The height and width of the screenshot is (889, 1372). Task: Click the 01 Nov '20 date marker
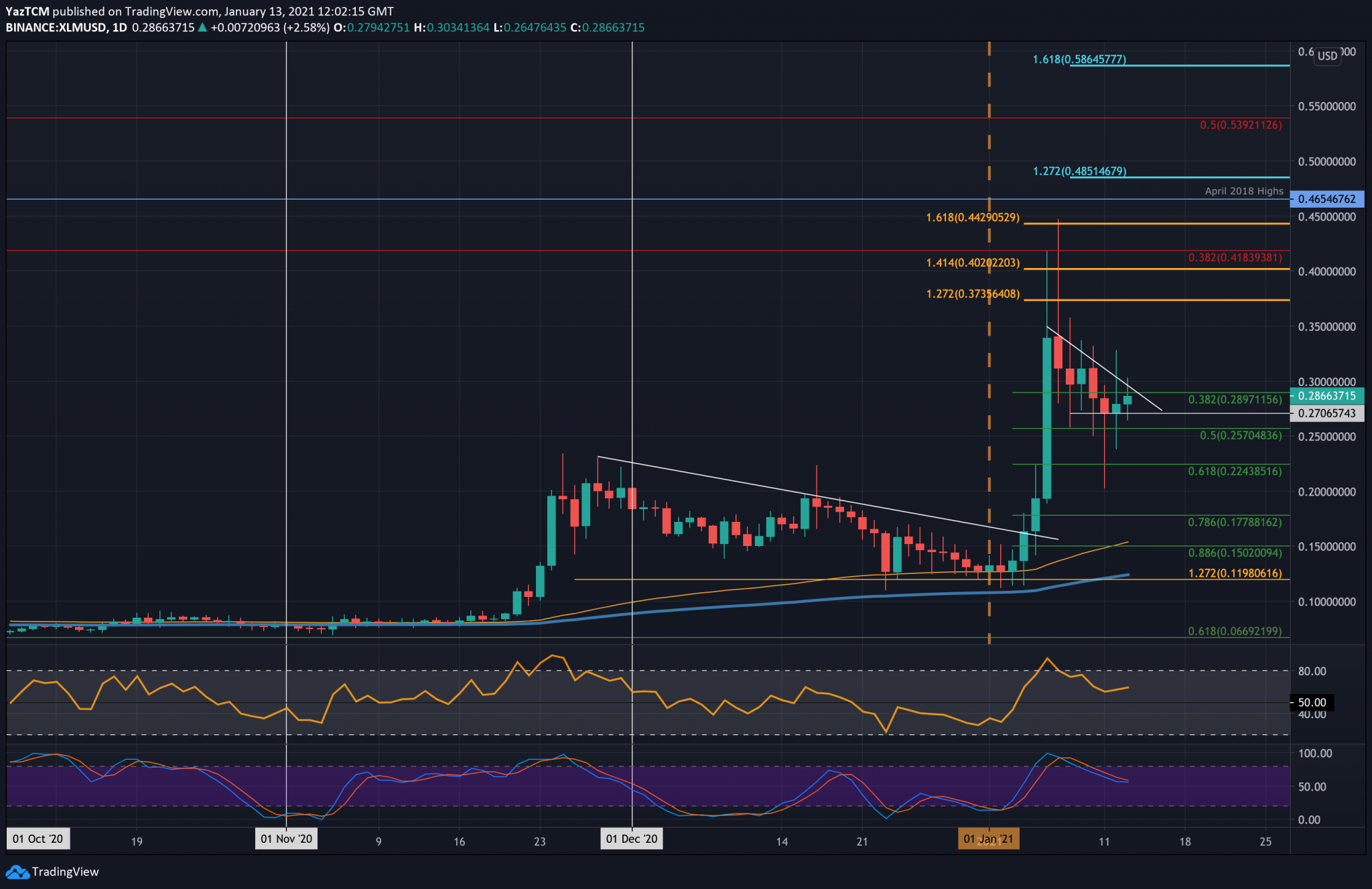(x=286, y=839)
